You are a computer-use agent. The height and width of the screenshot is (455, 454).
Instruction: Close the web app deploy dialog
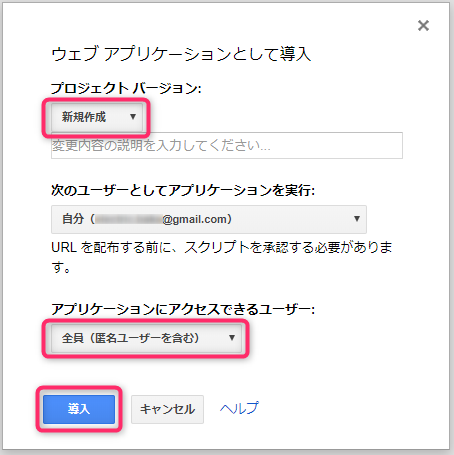[x=423, y=26]
